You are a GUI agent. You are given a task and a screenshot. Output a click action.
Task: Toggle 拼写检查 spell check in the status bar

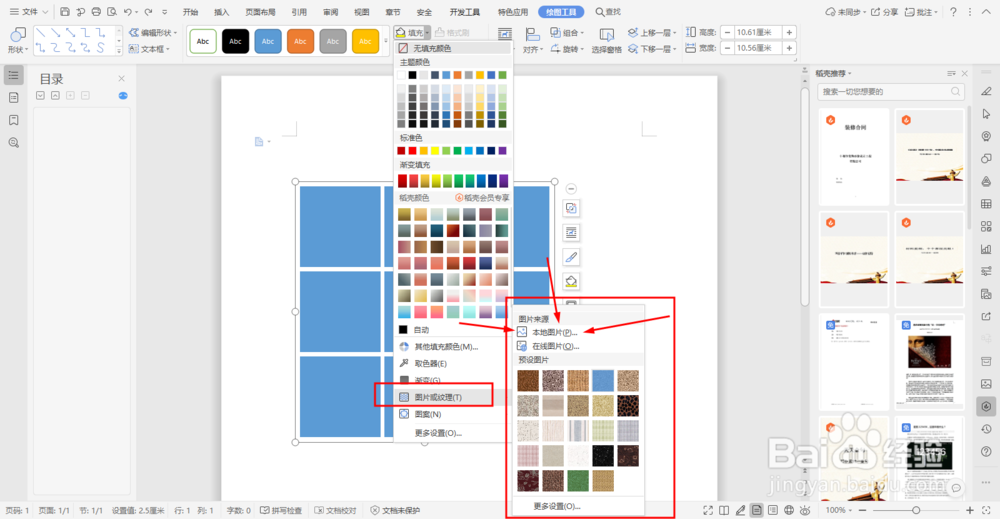[x=281, y=510]
